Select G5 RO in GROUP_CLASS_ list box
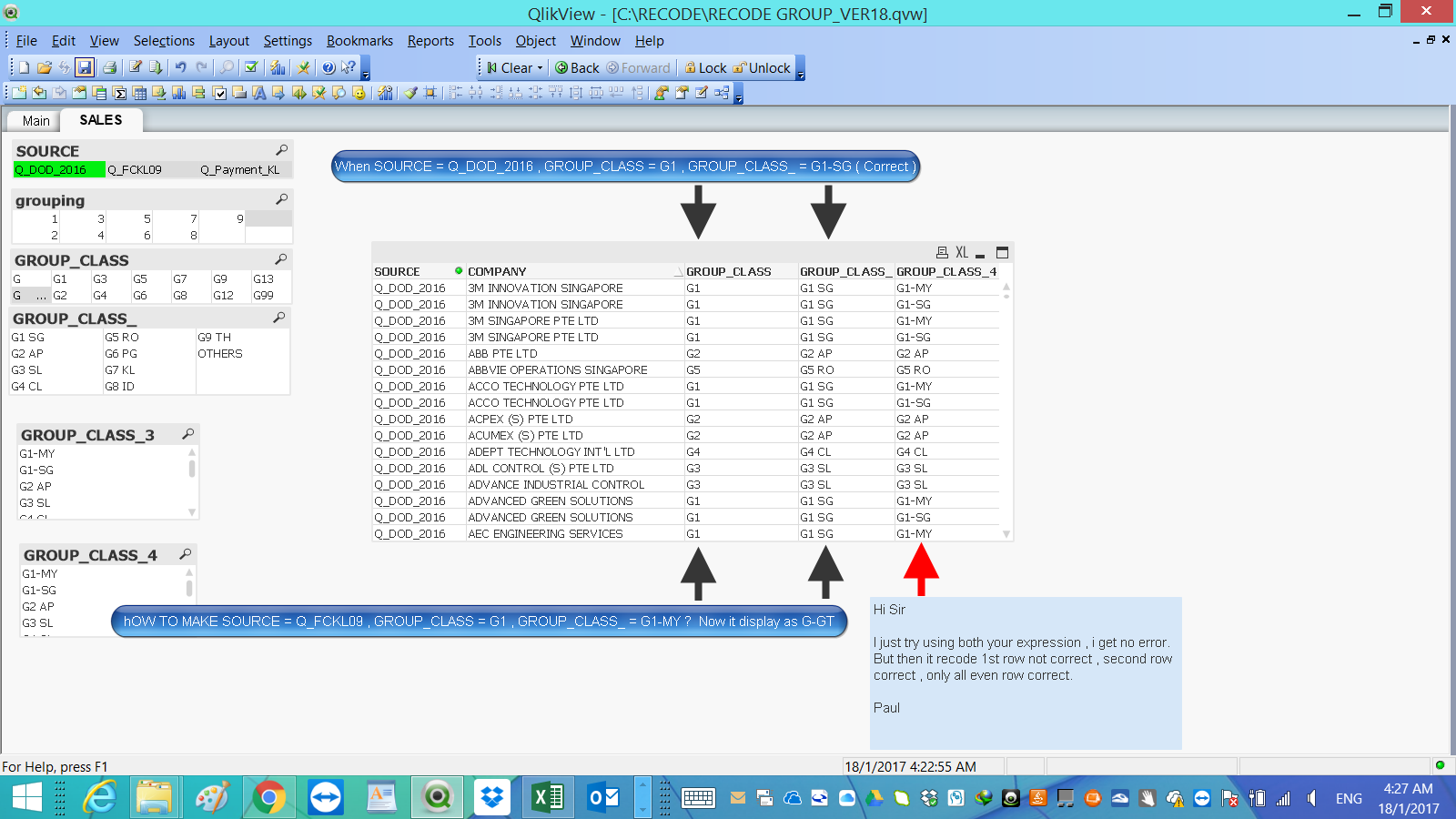The width and height of the screenshot is (1456, 819). coord(149,337)
